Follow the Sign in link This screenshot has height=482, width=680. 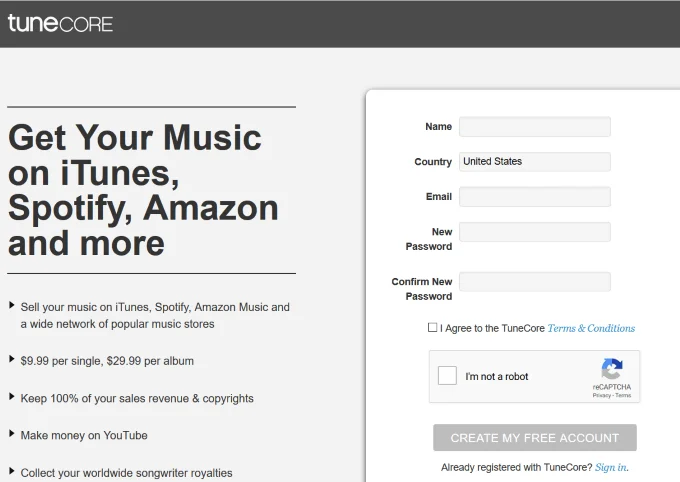point(611,467)
